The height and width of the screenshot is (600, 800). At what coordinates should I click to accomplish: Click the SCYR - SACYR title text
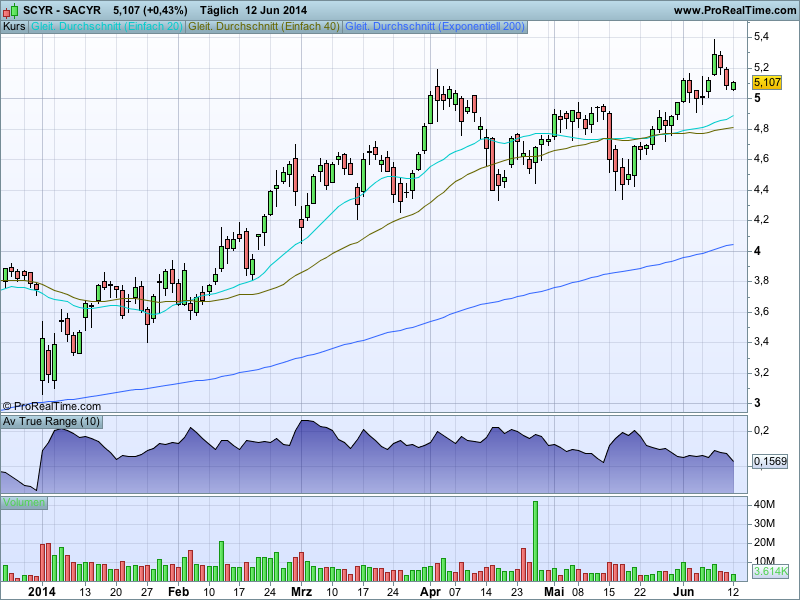coord(62,10)
